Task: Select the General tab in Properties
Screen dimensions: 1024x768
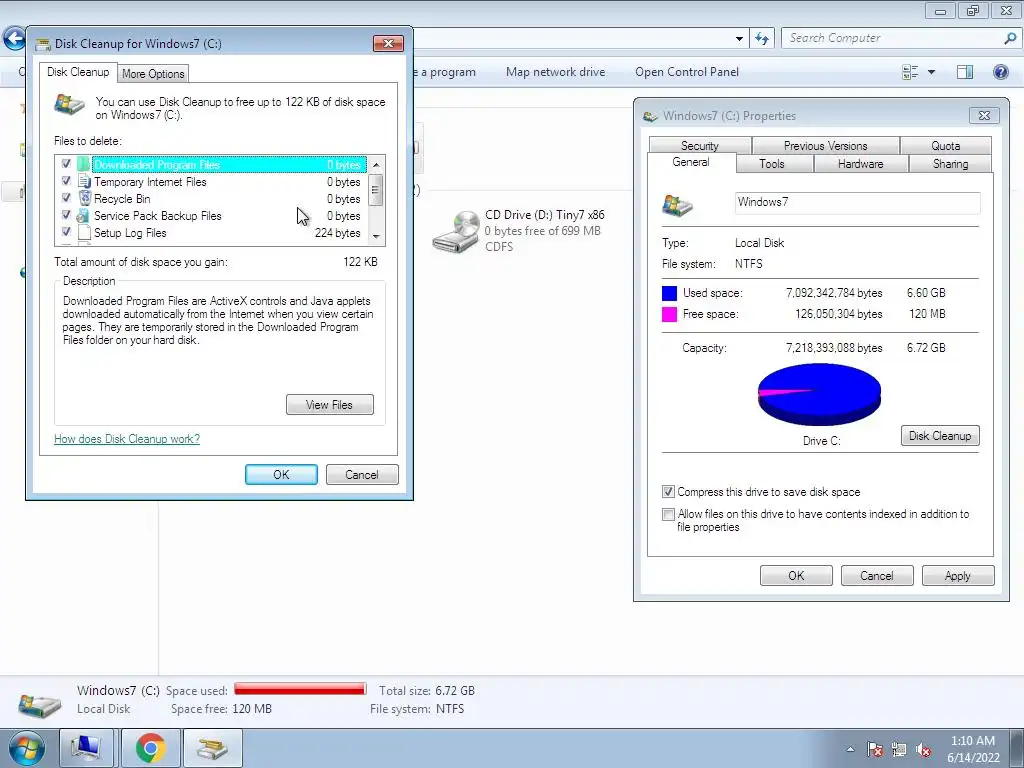Action: tap(691, 163)
